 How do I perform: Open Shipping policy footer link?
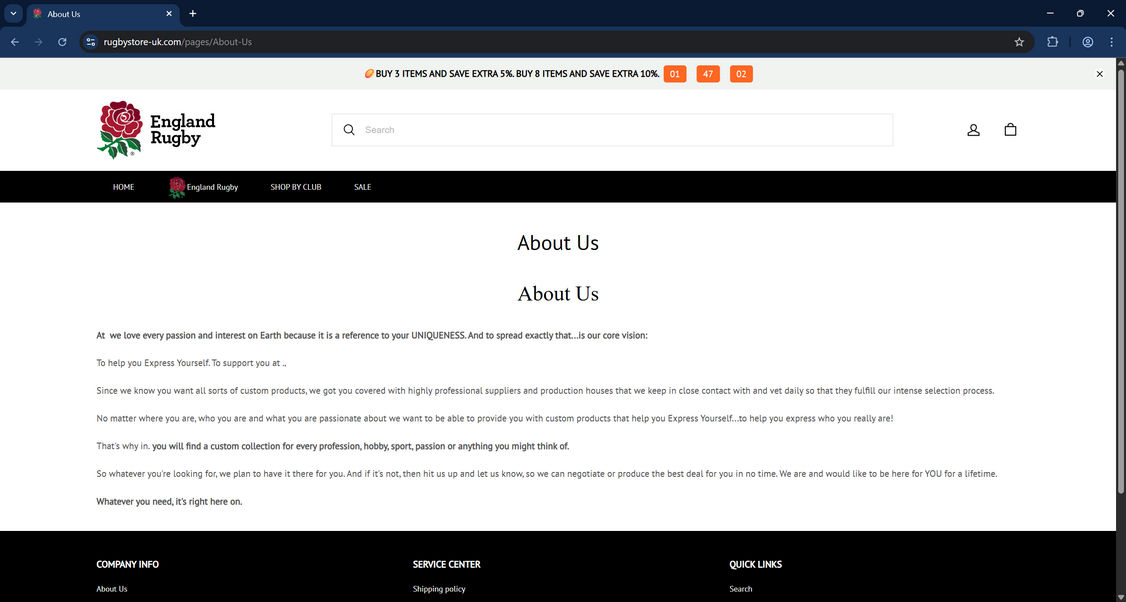point(439,589)
